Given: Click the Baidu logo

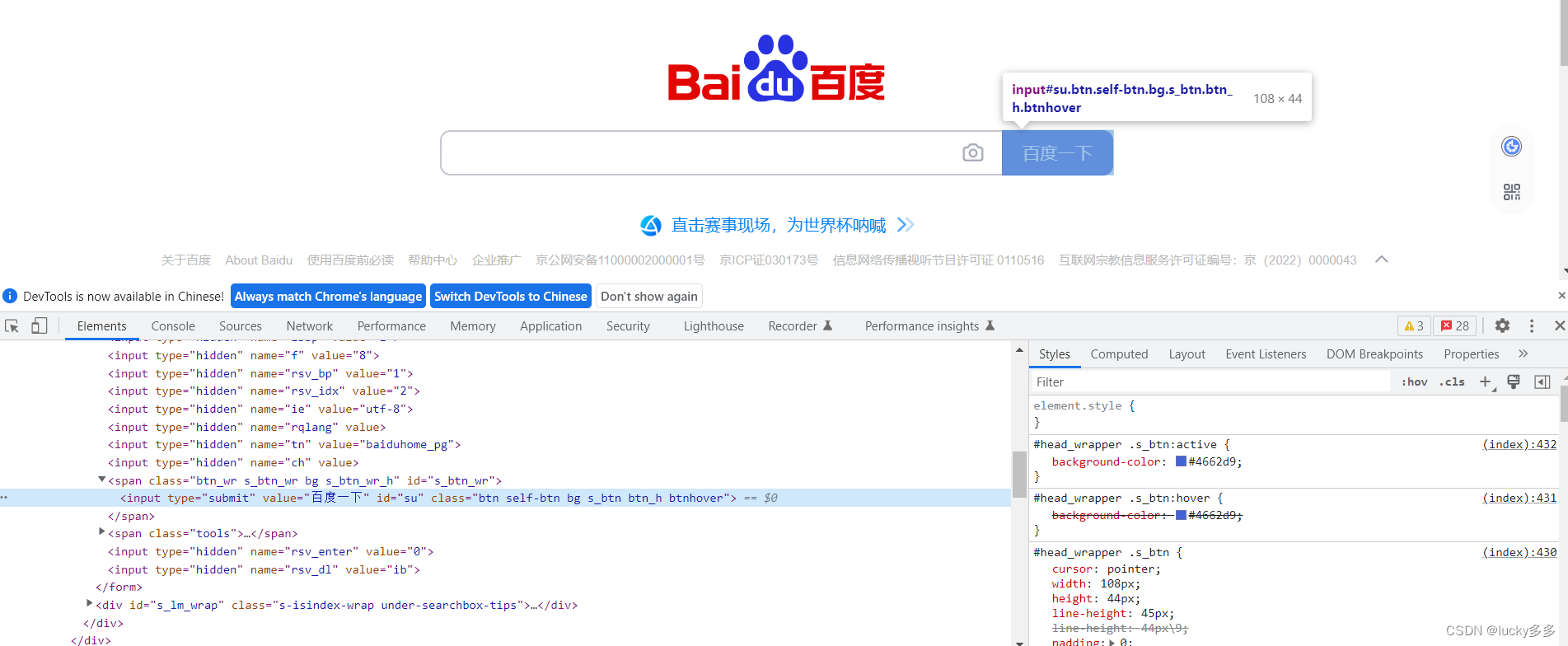Looking at the screenshot, I should pos(776,69).
